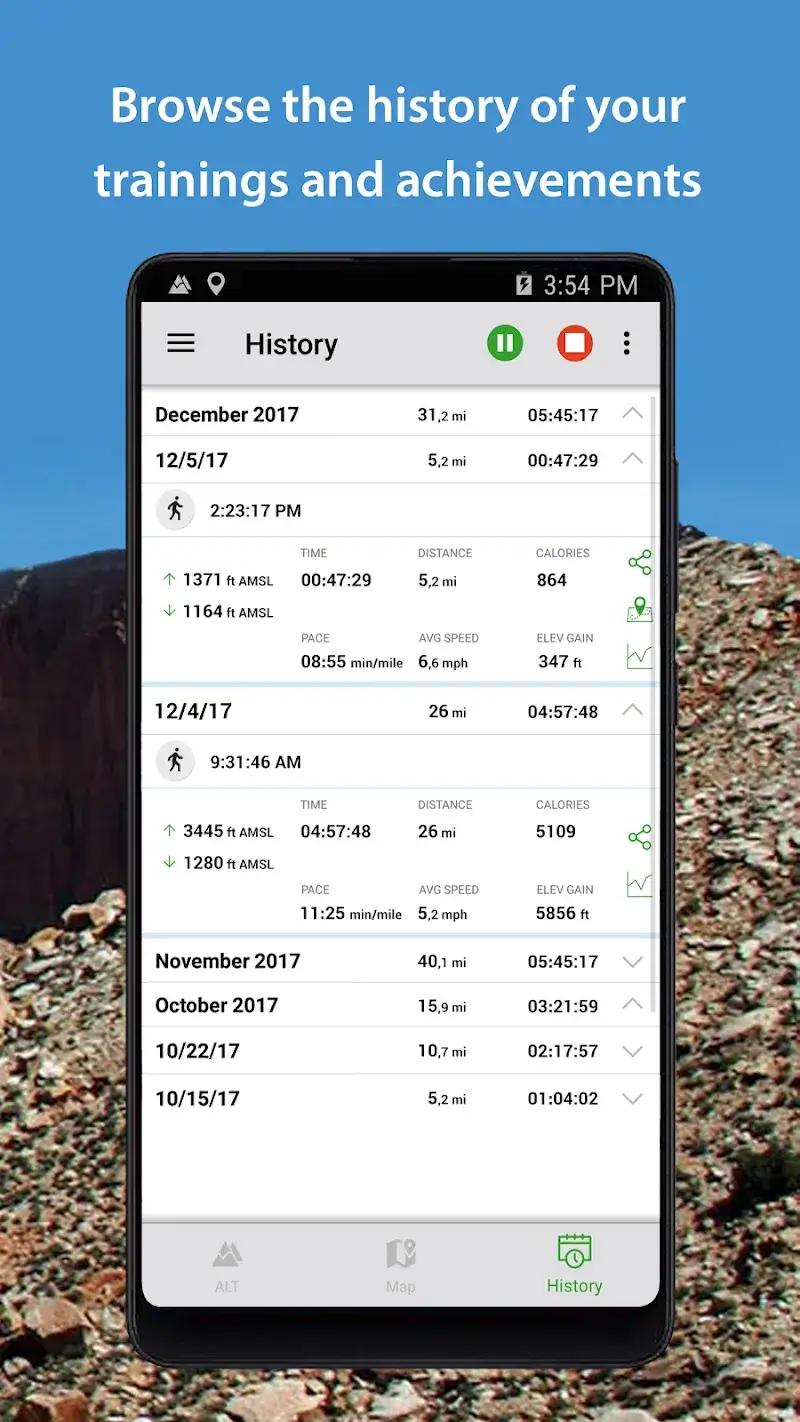Collapse the October 2017 section

click(x=631, y=1005)
